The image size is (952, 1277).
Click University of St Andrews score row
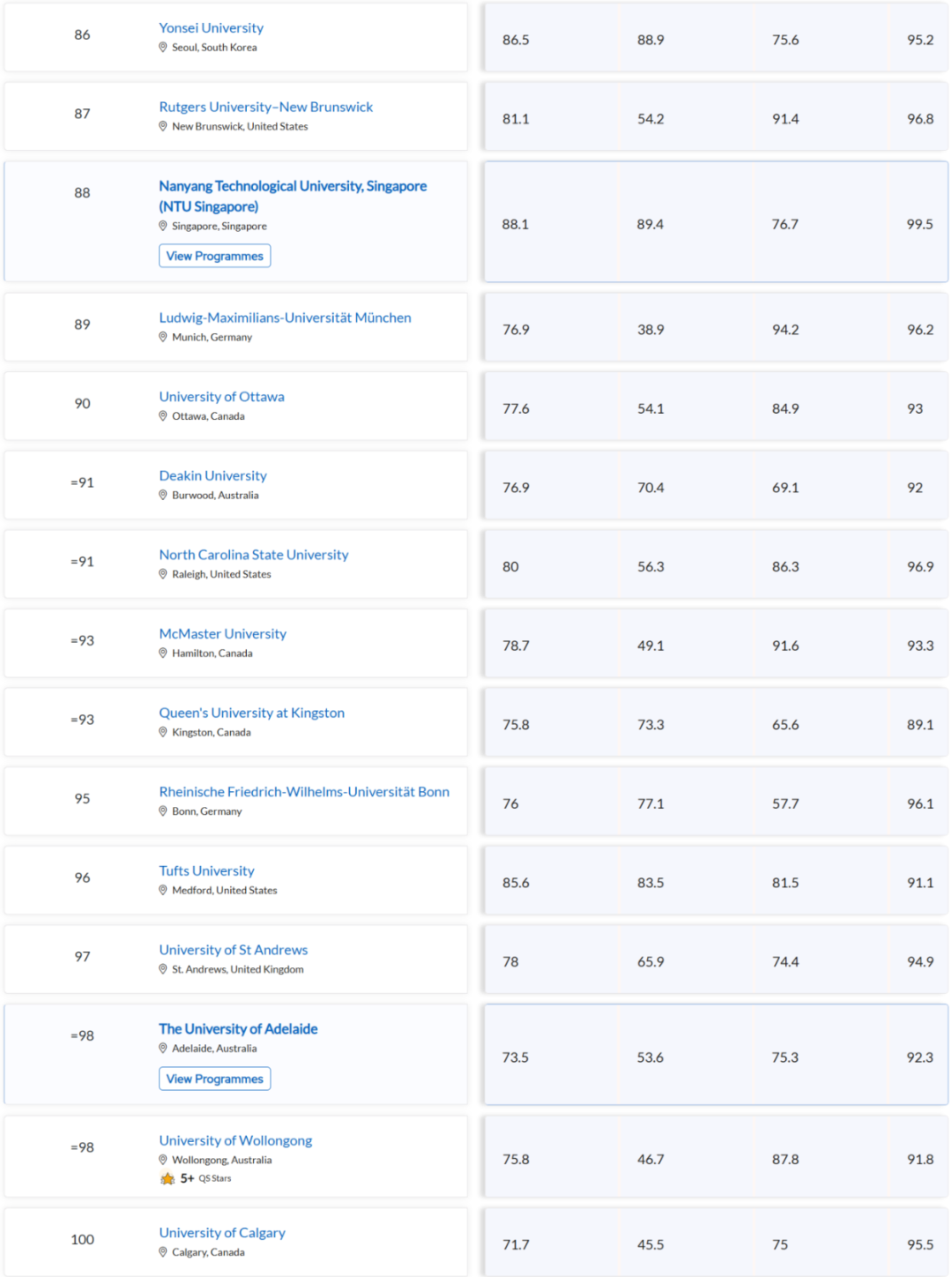716,960
